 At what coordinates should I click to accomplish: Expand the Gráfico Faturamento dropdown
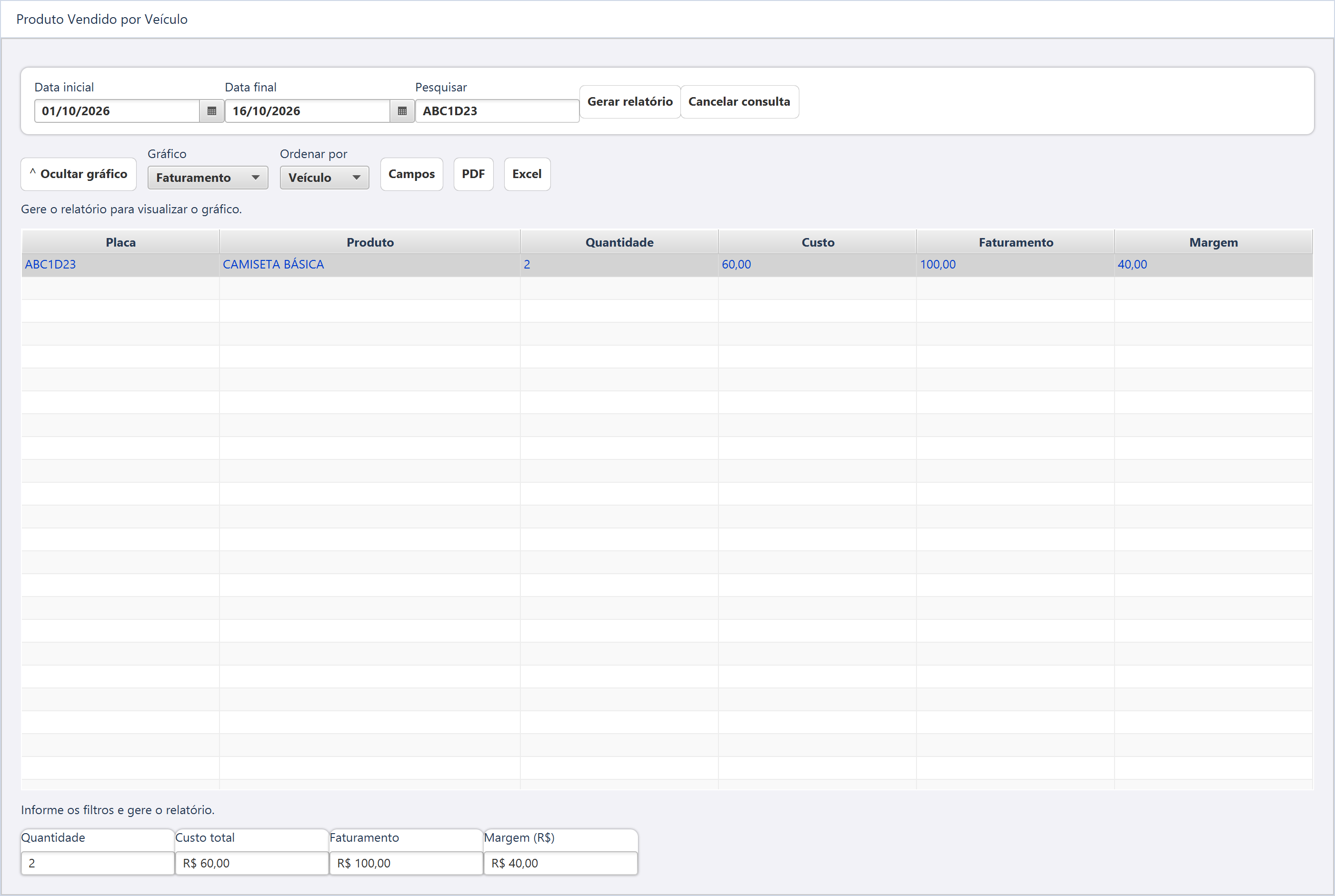coord(208,178)
